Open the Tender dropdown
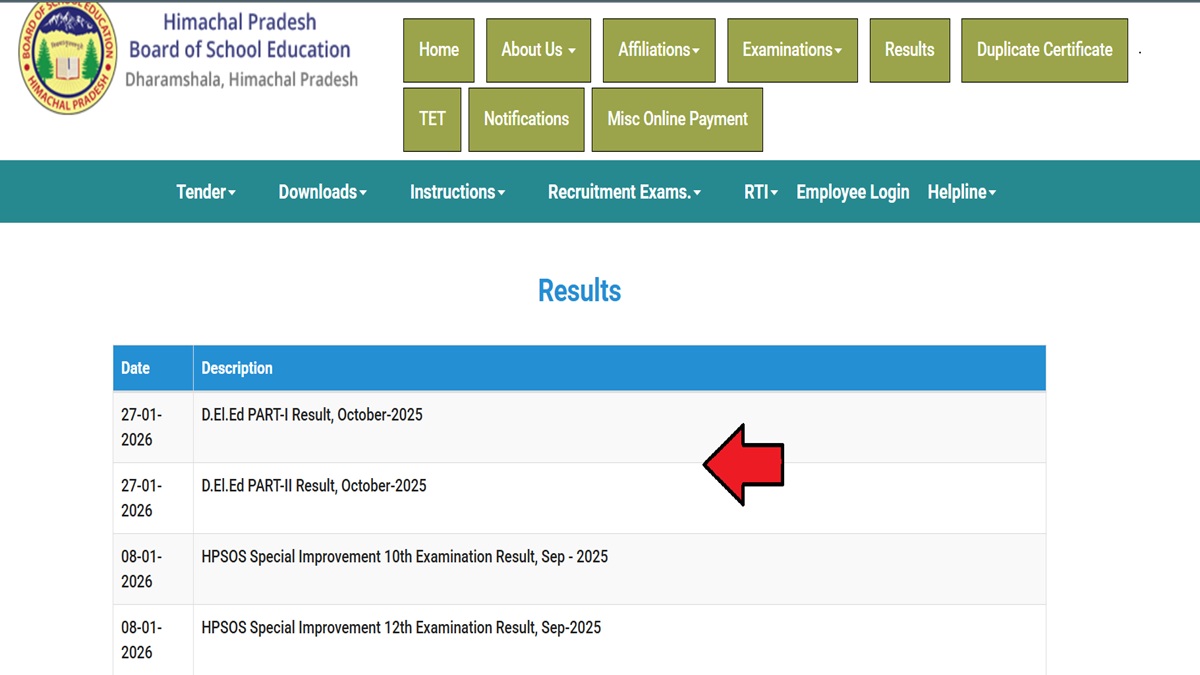The height and width of the screenshot is (675, 1200). pyautogui.click(x=206, y=192)
